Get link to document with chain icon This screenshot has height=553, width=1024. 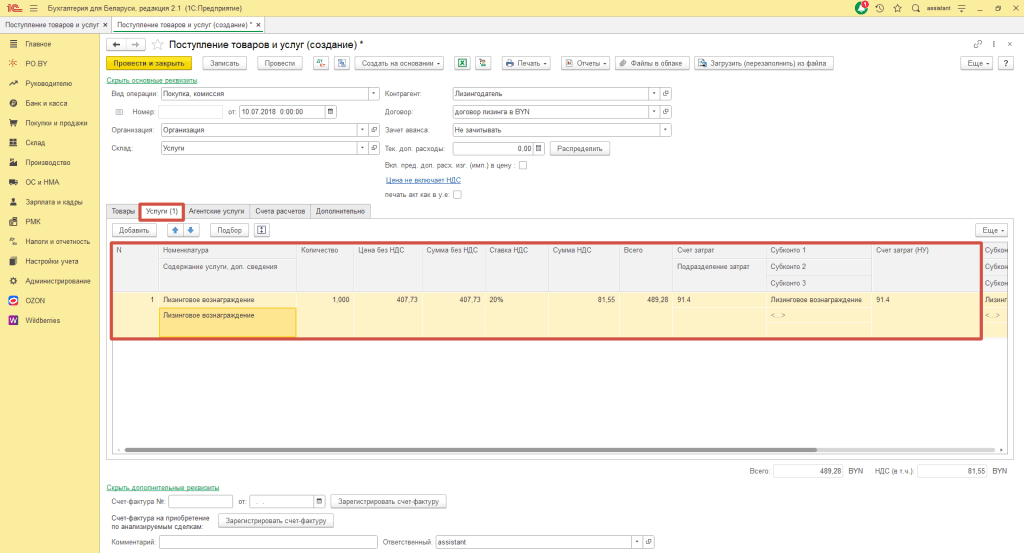(x=978, y=44)
